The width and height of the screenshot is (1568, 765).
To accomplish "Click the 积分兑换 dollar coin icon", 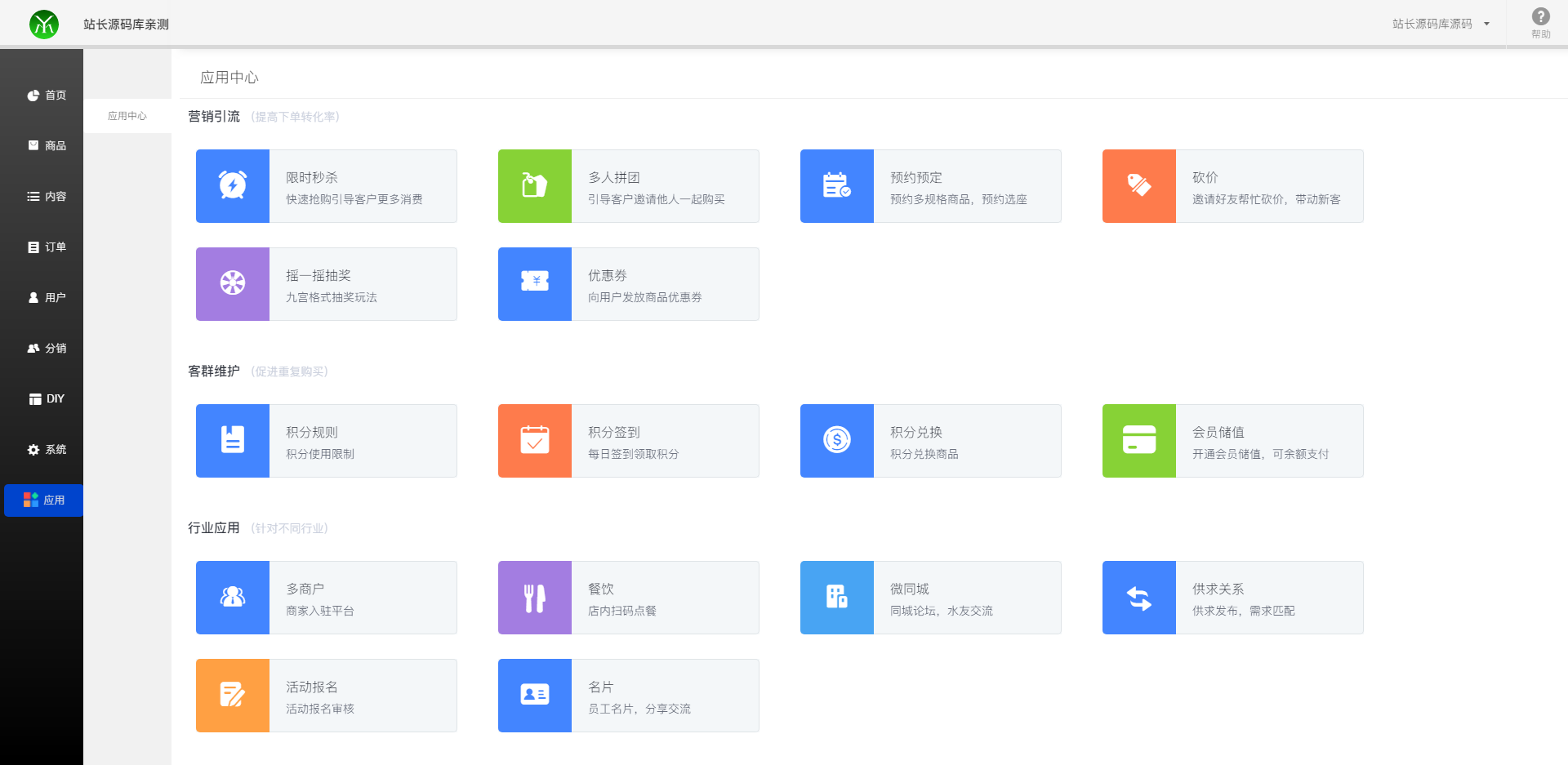I will [837, 441].
